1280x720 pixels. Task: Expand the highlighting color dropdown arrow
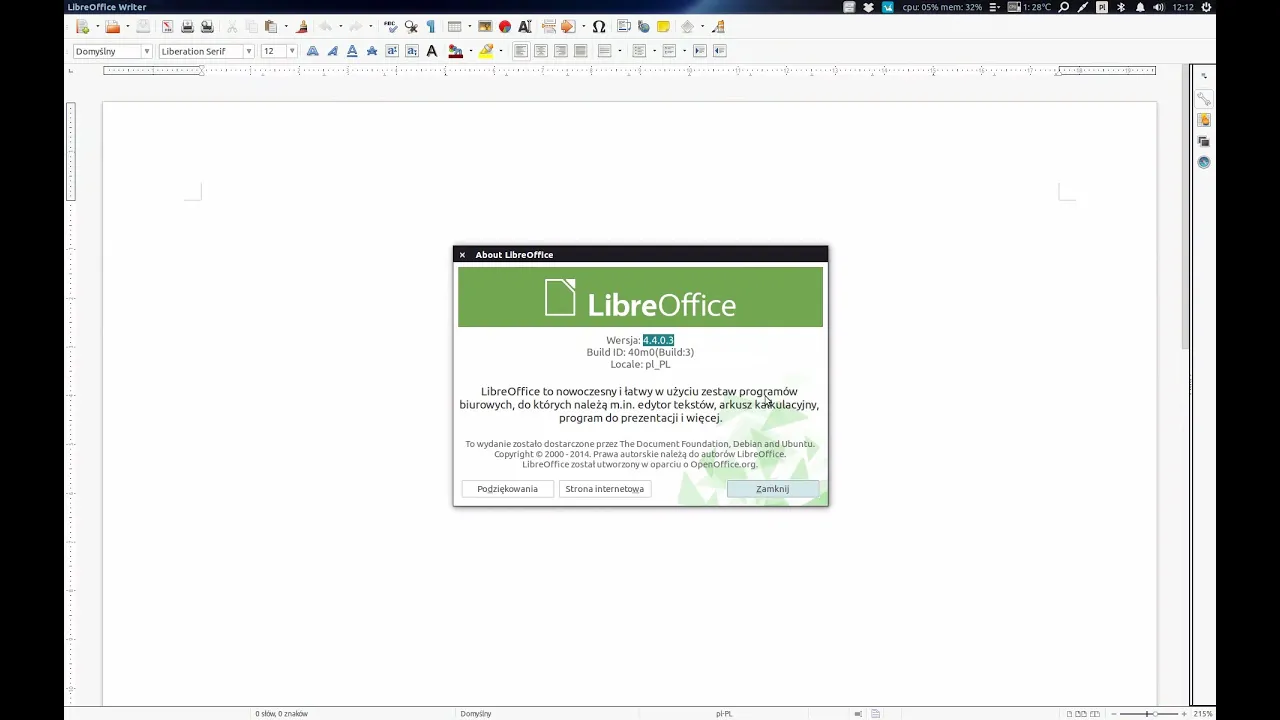click(x=501, y=51)
